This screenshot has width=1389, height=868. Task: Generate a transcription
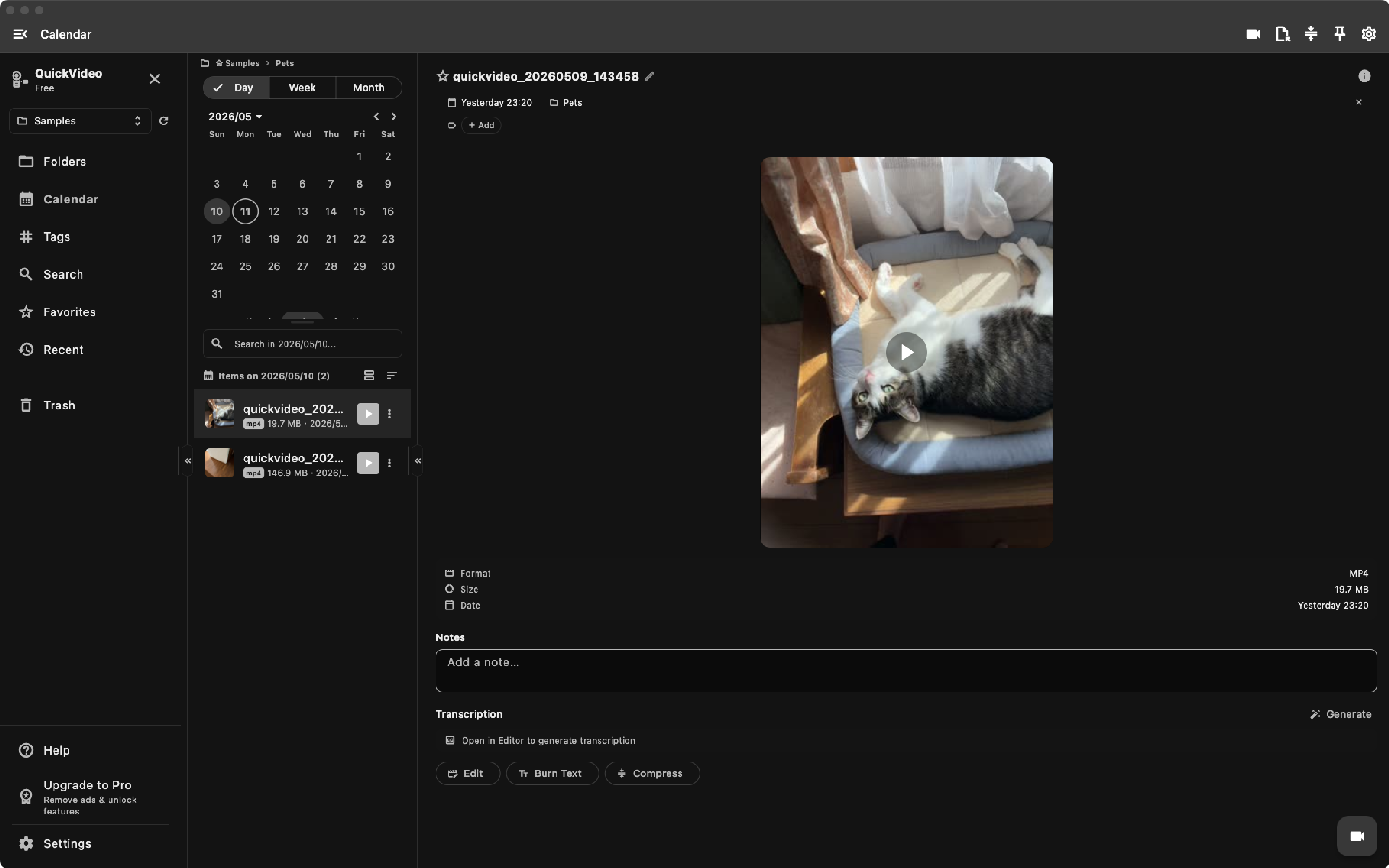(x=1341, y=714)
